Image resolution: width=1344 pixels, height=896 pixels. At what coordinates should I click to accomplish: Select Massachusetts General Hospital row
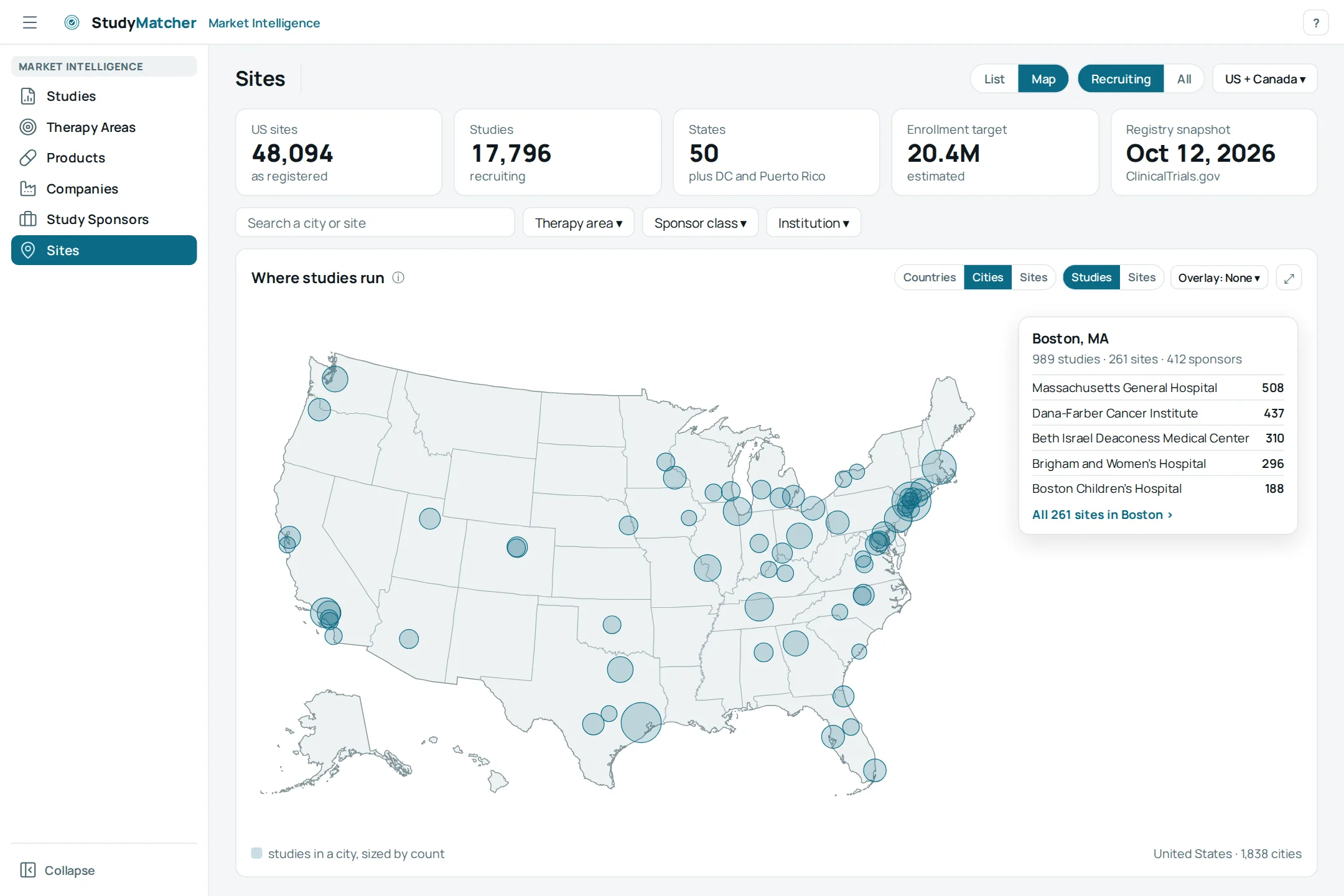pyautogui.click(x=1157, y=388)
